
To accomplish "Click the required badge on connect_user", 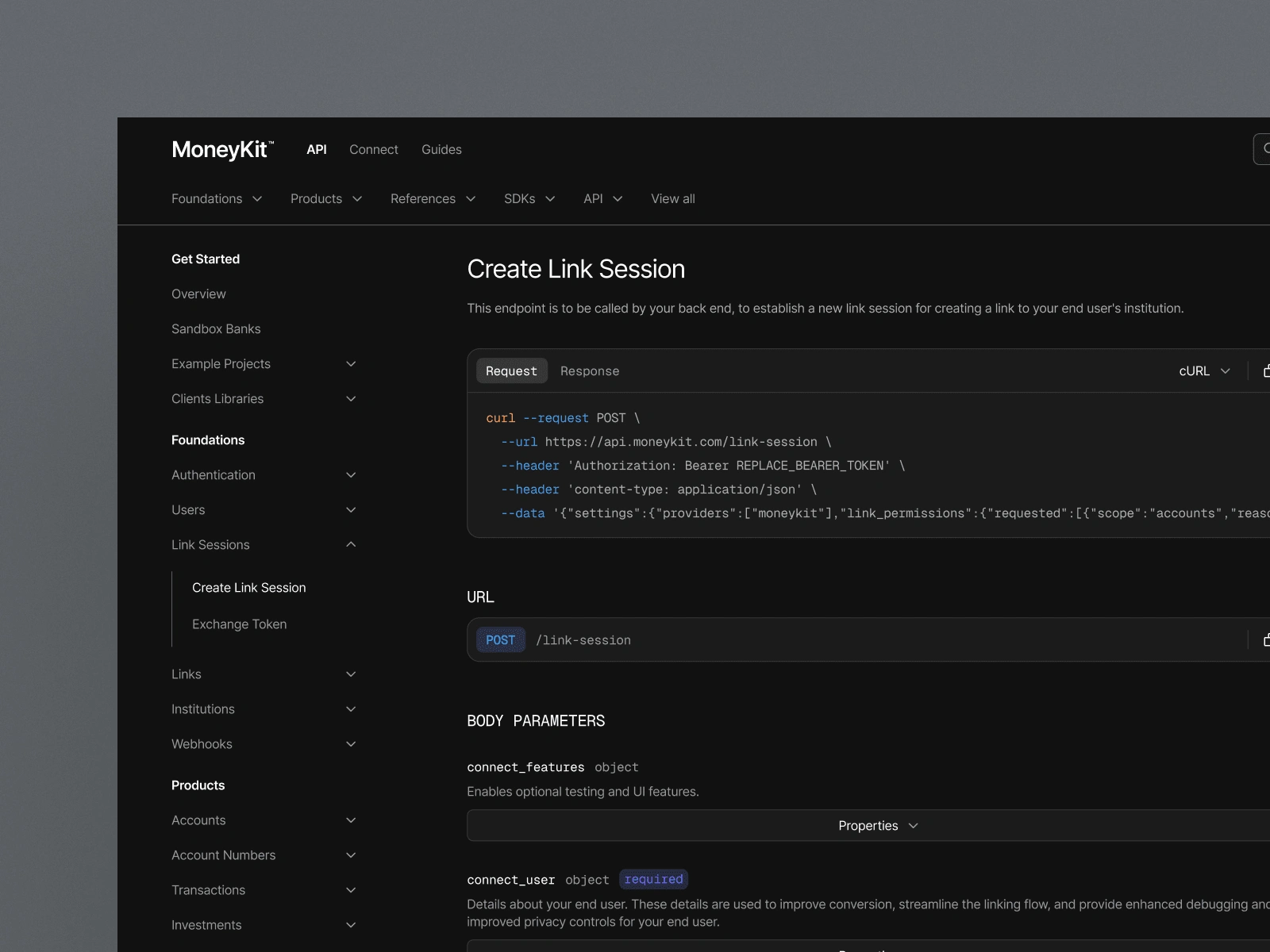I will coord(653,879).
